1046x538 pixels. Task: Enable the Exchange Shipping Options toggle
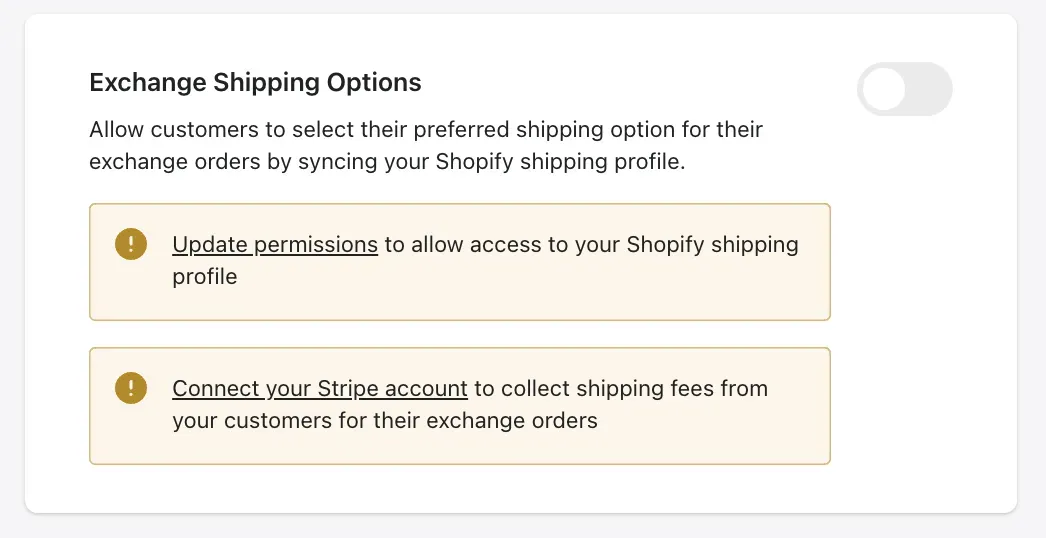click(x=905, y=89)
